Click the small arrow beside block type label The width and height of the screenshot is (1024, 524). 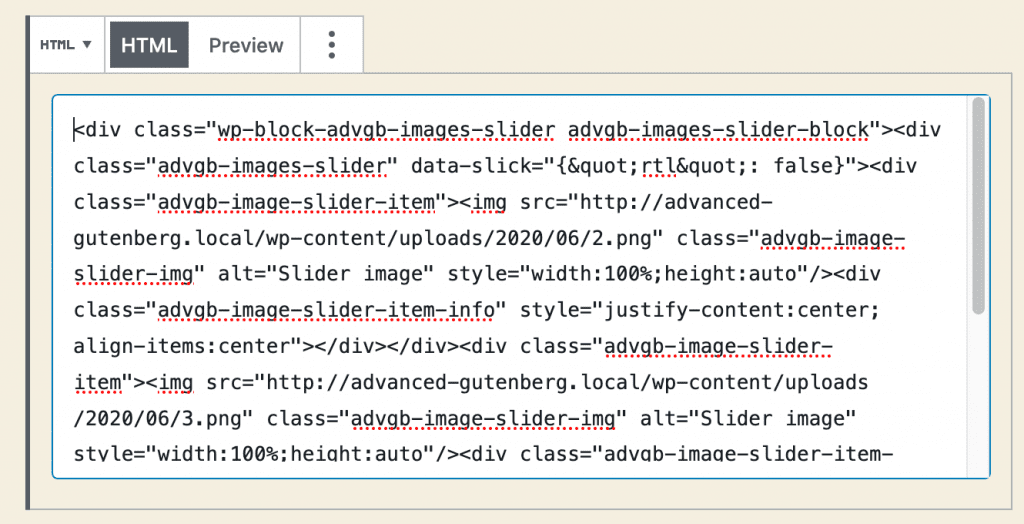coord(87,45)
